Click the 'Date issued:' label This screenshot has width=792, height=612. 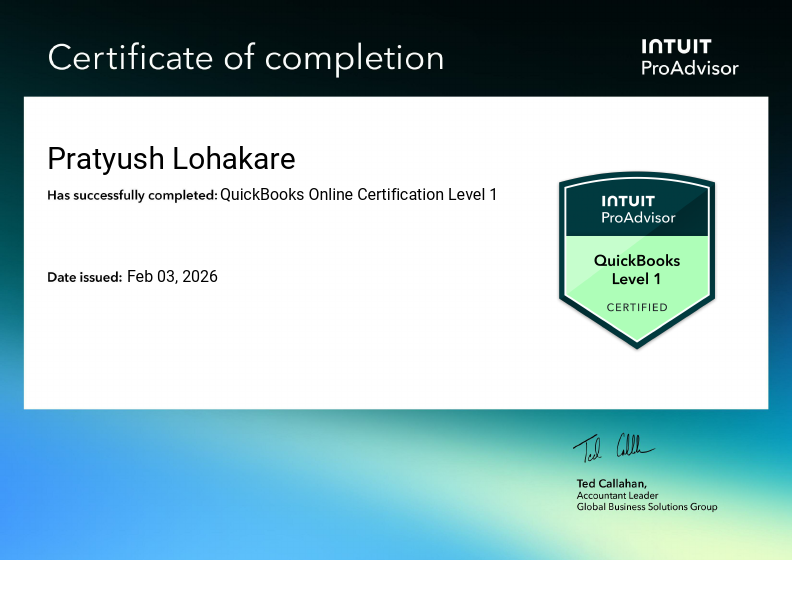[84, 277]
